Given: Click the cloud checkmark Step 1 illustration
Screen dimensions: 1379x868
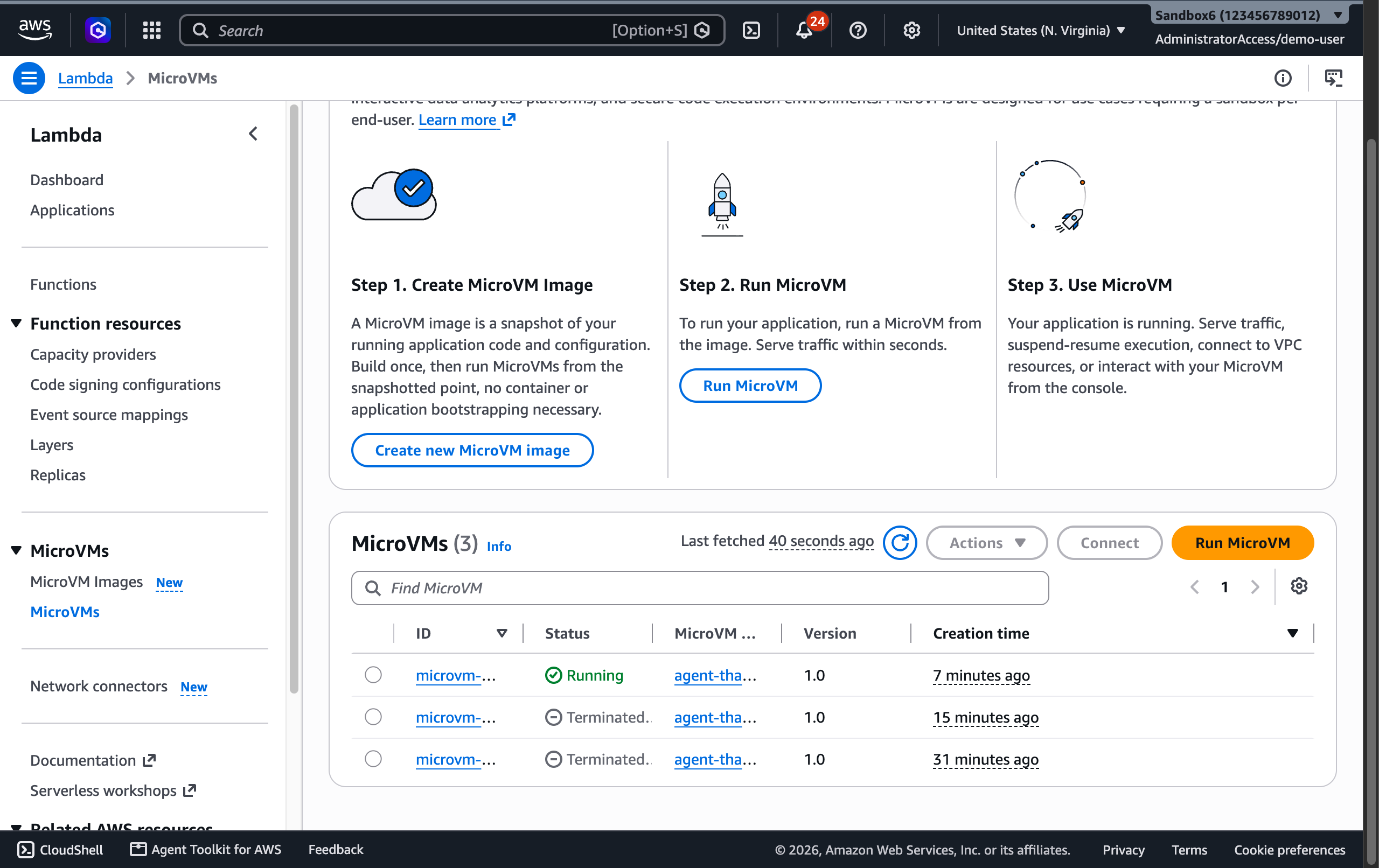Looking at the screenshot, I should [394, 195].
